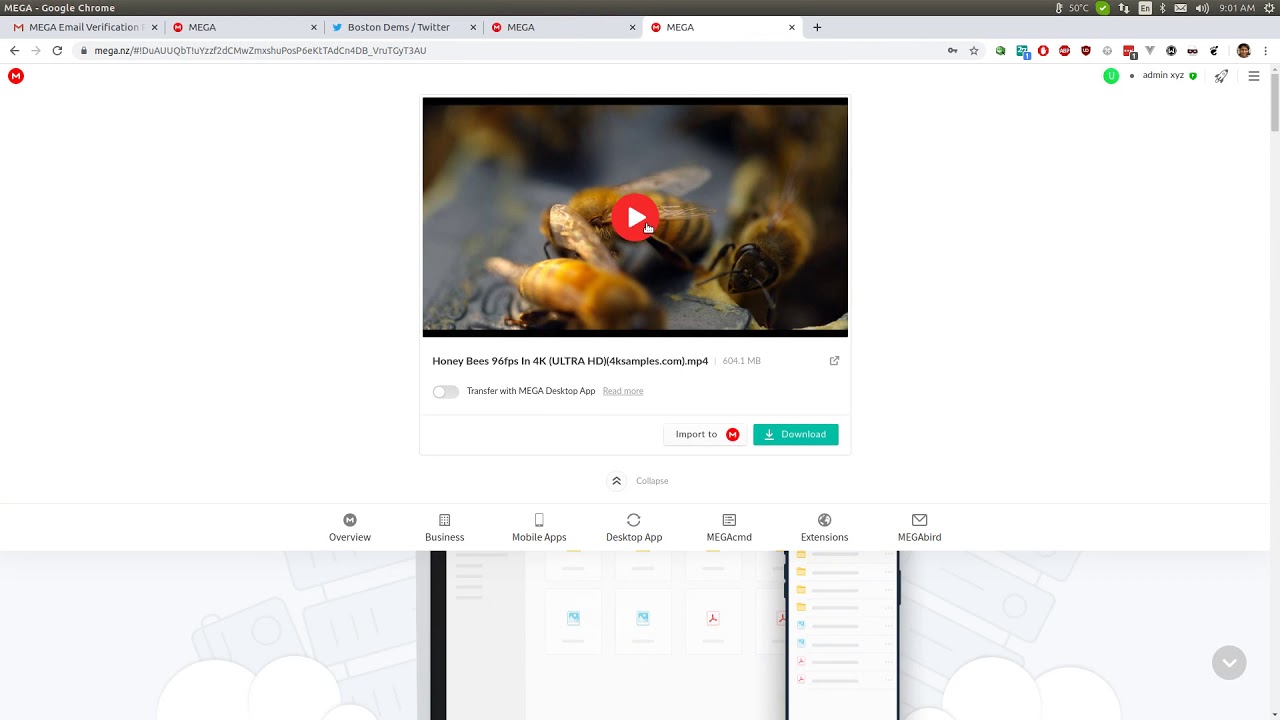
Task: Open the MEGAbird section
Action: (919, 527)
